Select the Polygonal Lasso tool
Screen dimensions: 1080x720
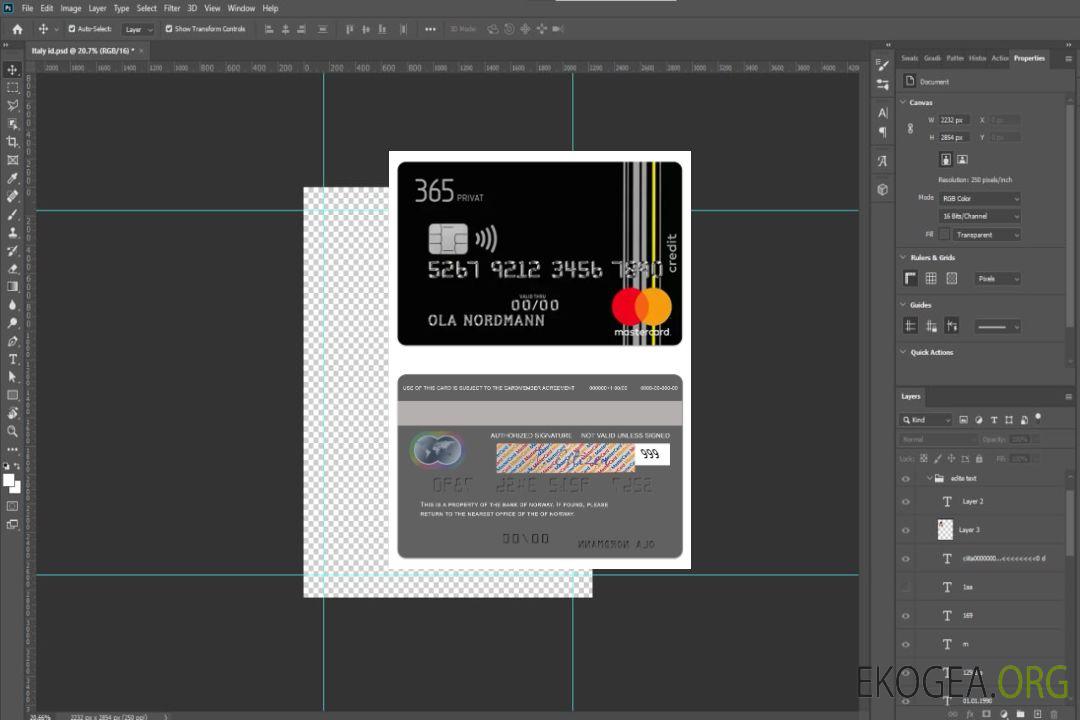(x=12, y=105)
